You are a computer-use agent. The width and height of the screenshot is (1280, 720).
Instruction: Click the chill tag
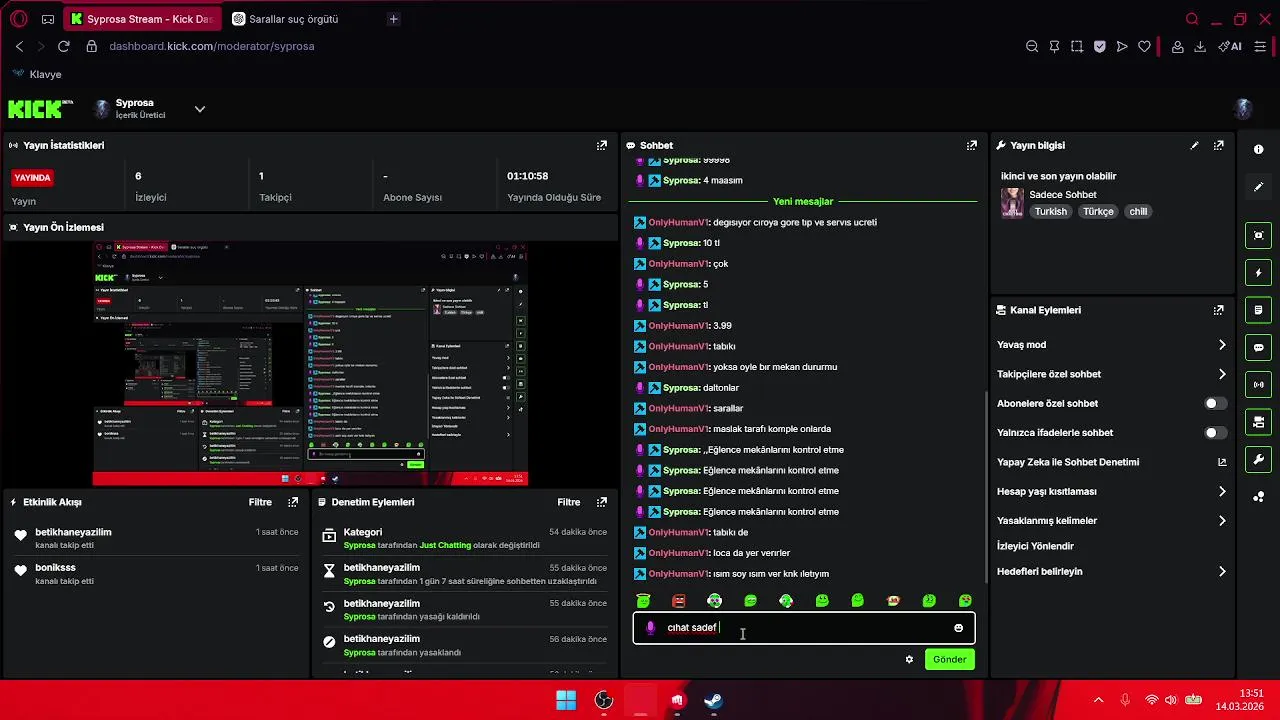1138,212
